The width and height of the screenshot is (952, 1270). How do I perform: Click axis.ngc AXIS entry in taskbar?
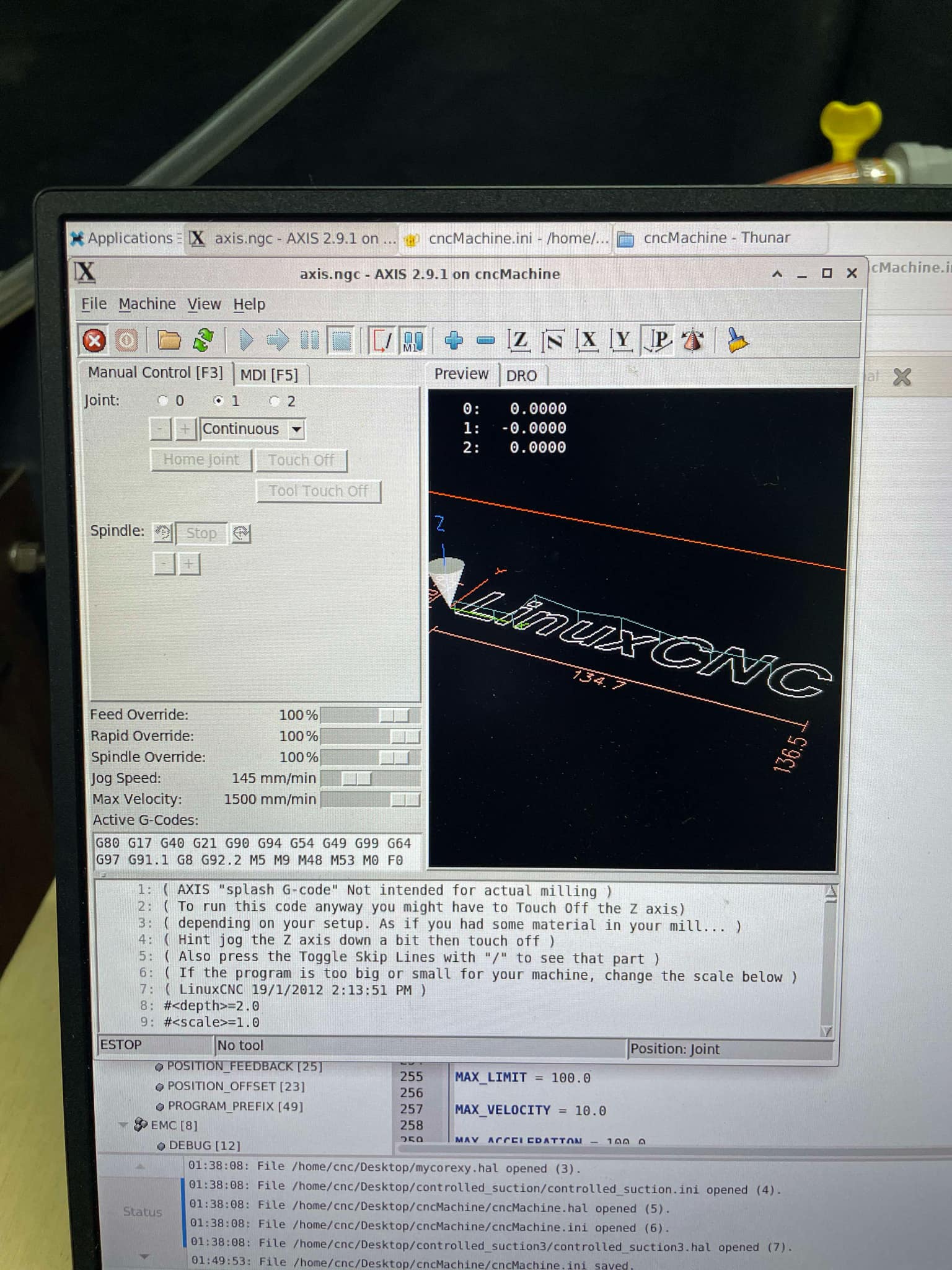[x=293, y=239]
